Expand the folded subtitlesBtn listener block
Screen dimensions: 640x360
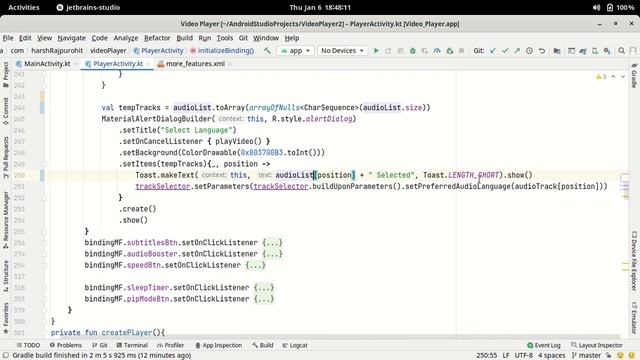point(272,242)
